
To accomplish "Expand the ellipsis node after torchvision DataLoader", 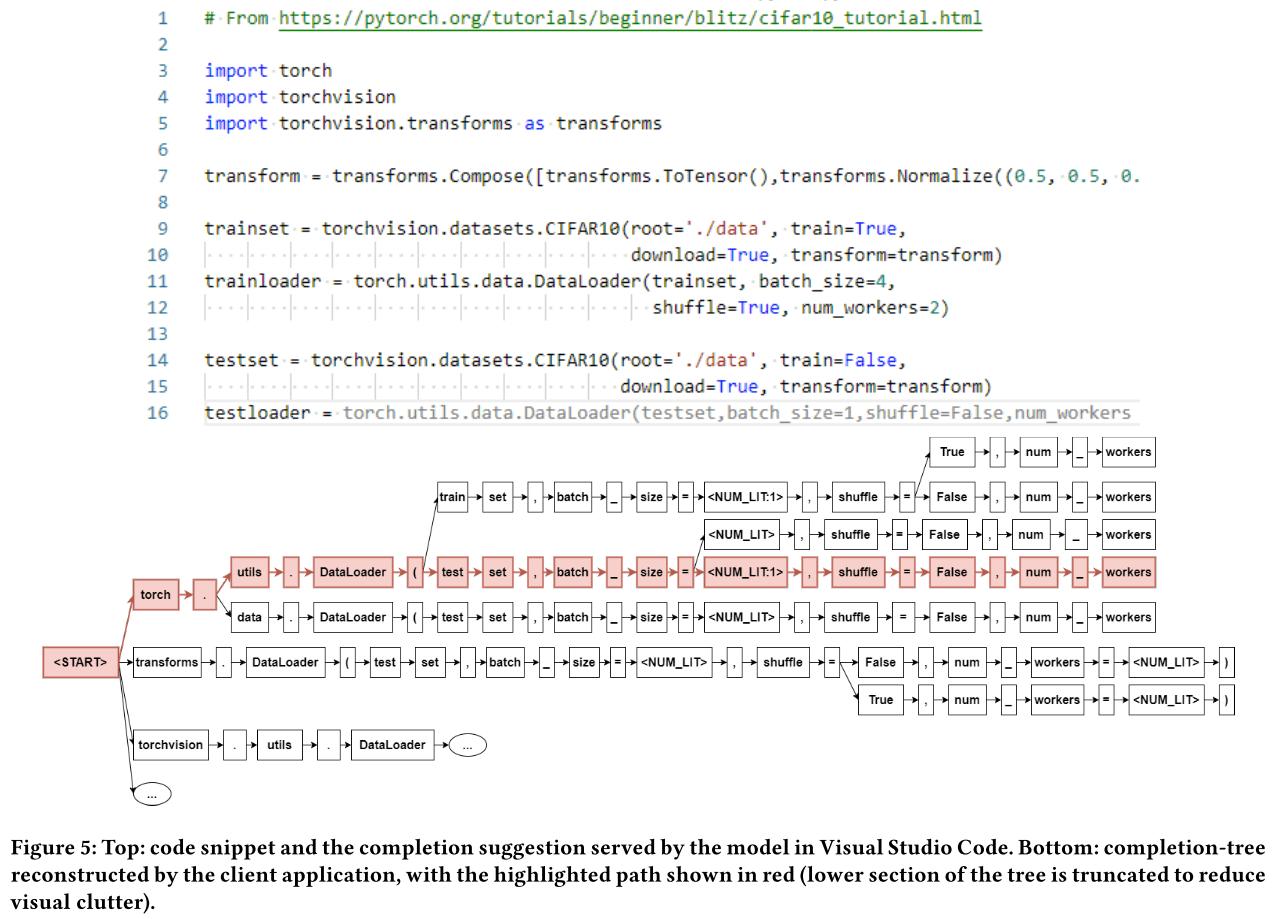I will 468,744.
